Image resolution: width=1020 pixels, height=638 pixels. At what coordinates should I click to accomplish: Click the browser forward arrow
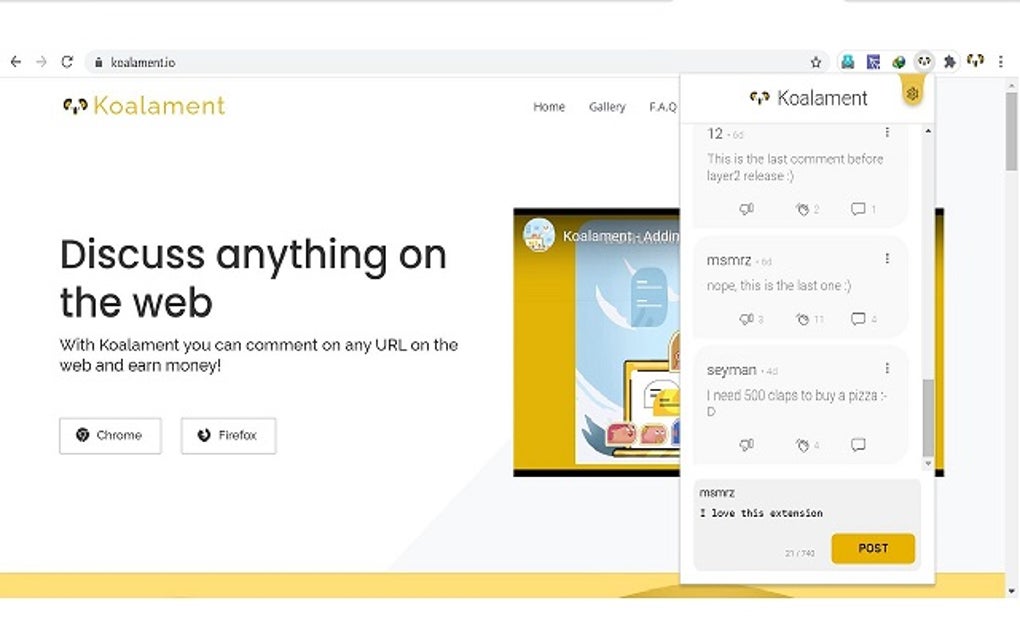coord(41,62)
